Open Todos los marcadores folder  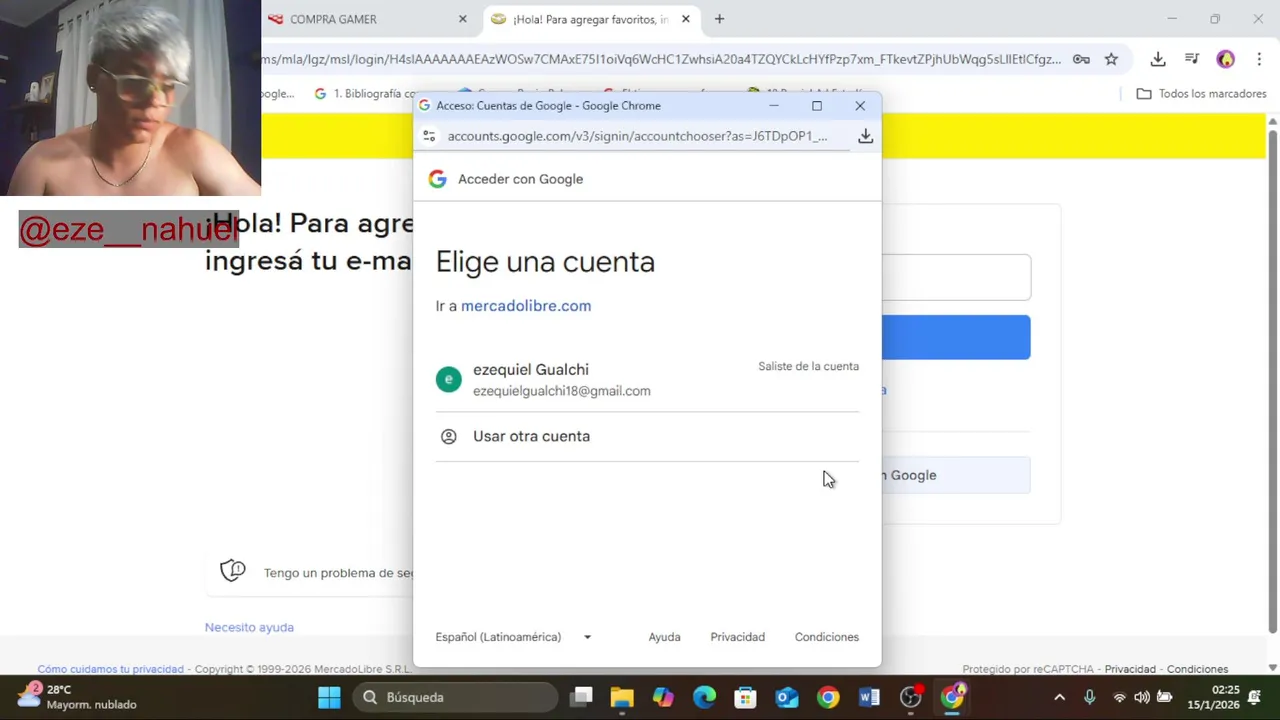(x=1202, y=94)
